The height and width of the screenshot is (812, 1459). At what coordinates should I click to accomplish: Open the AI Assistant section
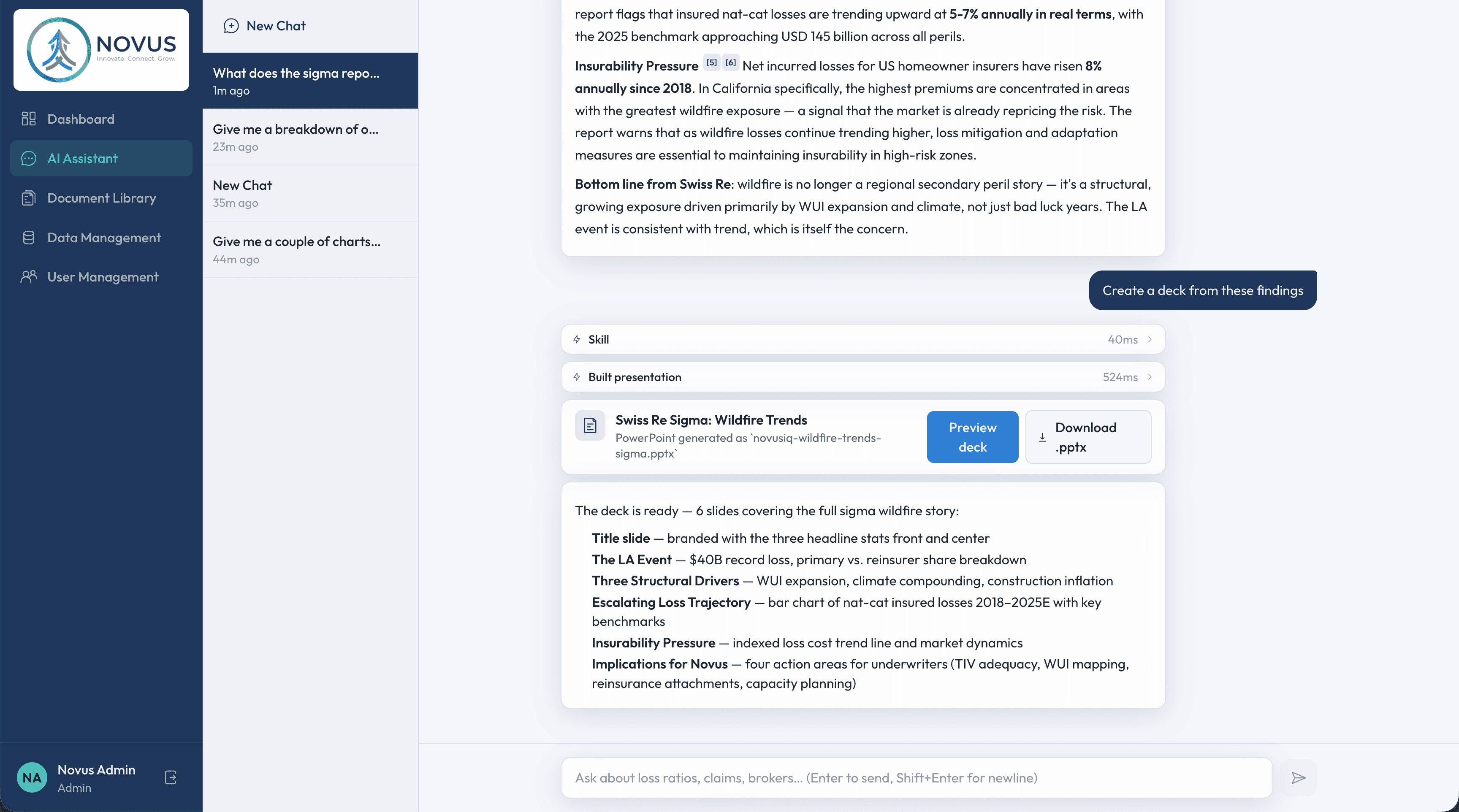[x=101, y=159]
